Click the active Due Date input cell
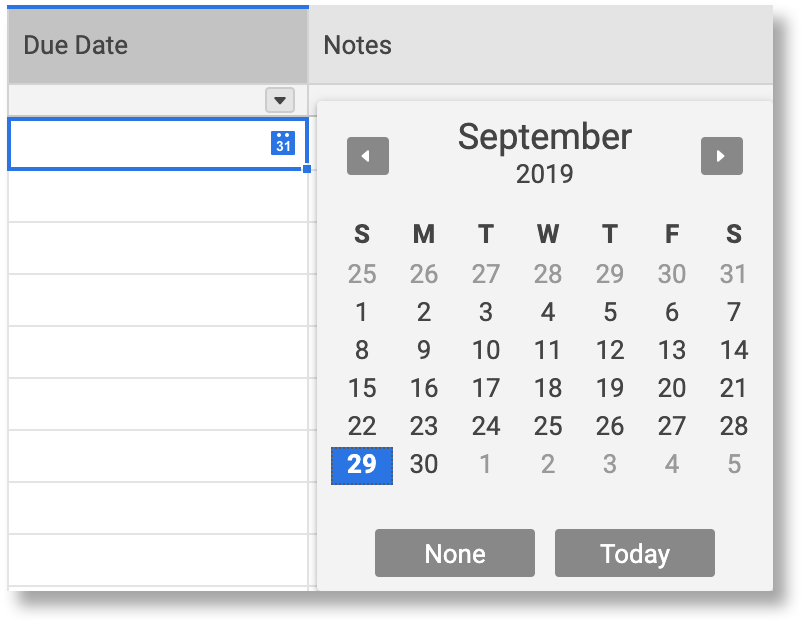This screenshot has height=625, width=805. (x=140, y=144)
